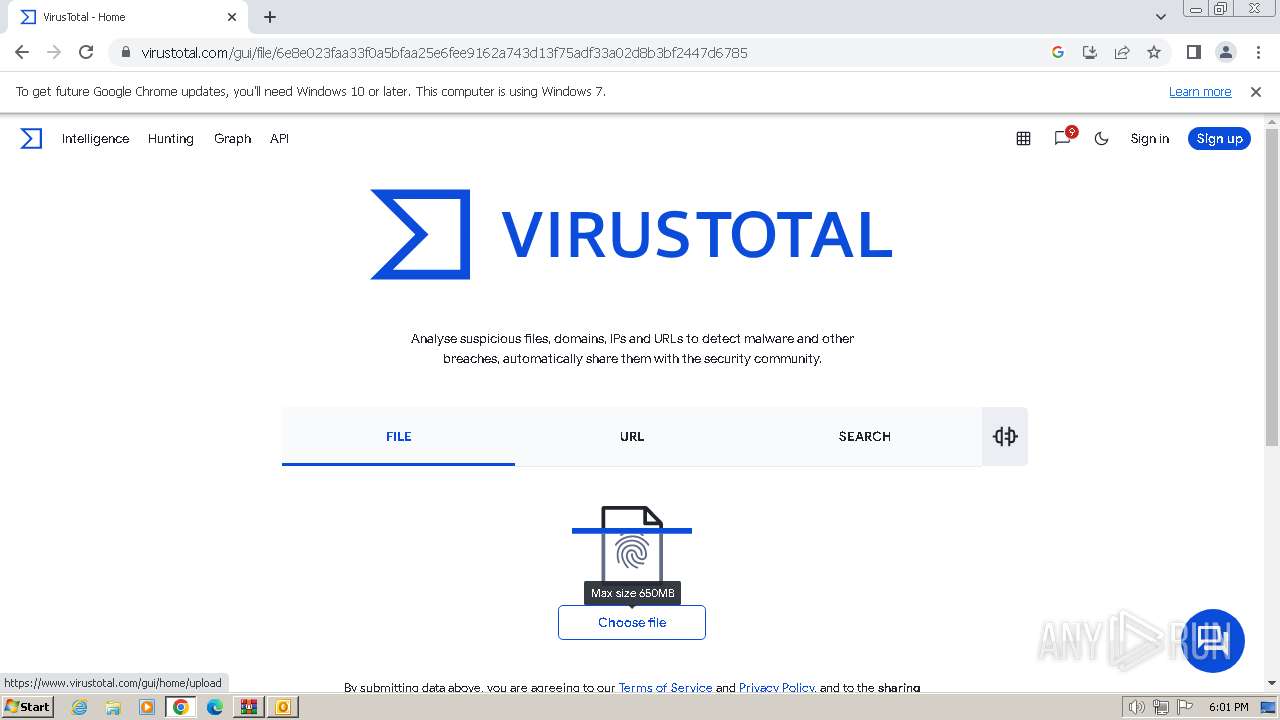Open Chrome three-dot menu
The width and height of the screenshot is (1280, 720).
click(x=1258, y=52)
